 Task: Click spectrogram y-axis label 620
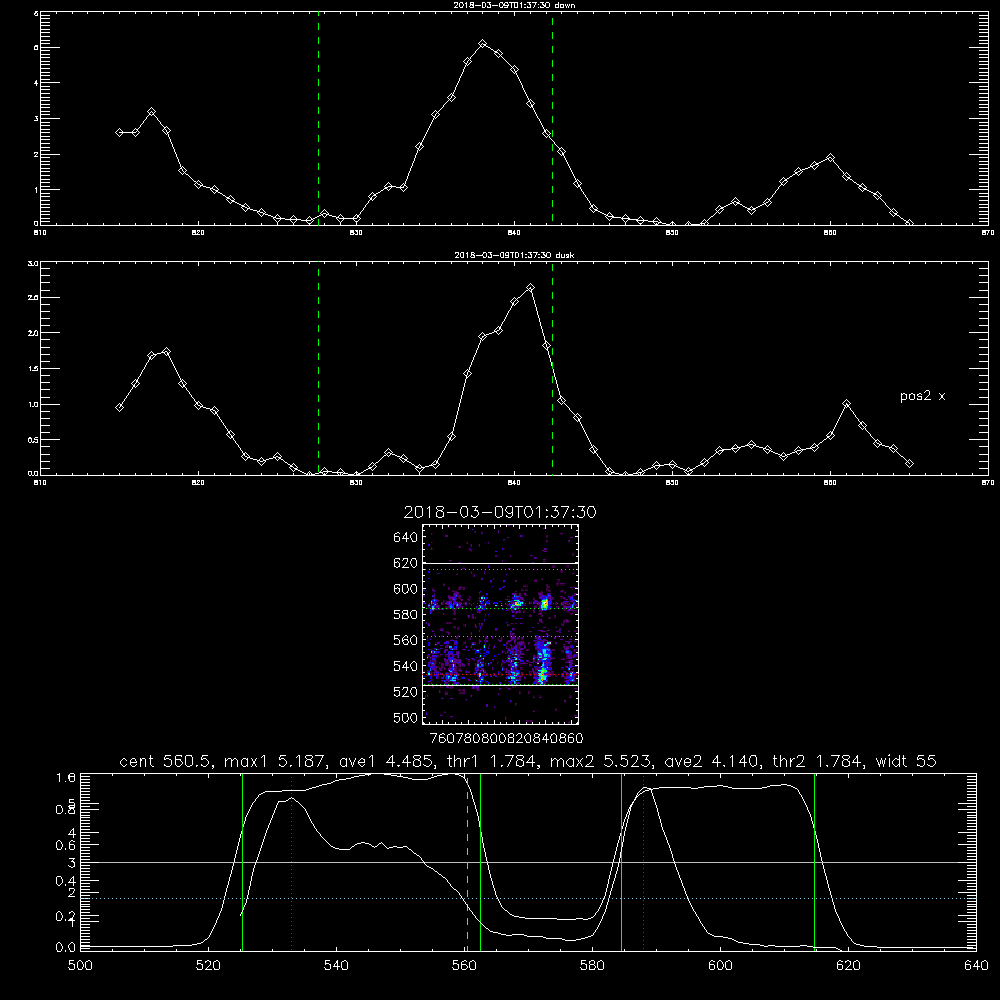tap(405, 563)
